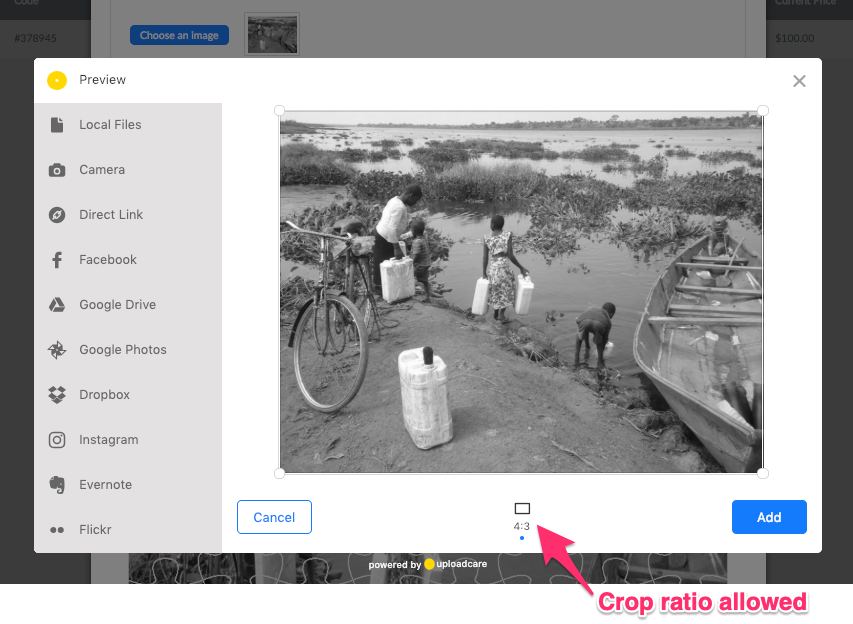
Task: Select the Flickr source tab
Action: (x=128, y=530)
